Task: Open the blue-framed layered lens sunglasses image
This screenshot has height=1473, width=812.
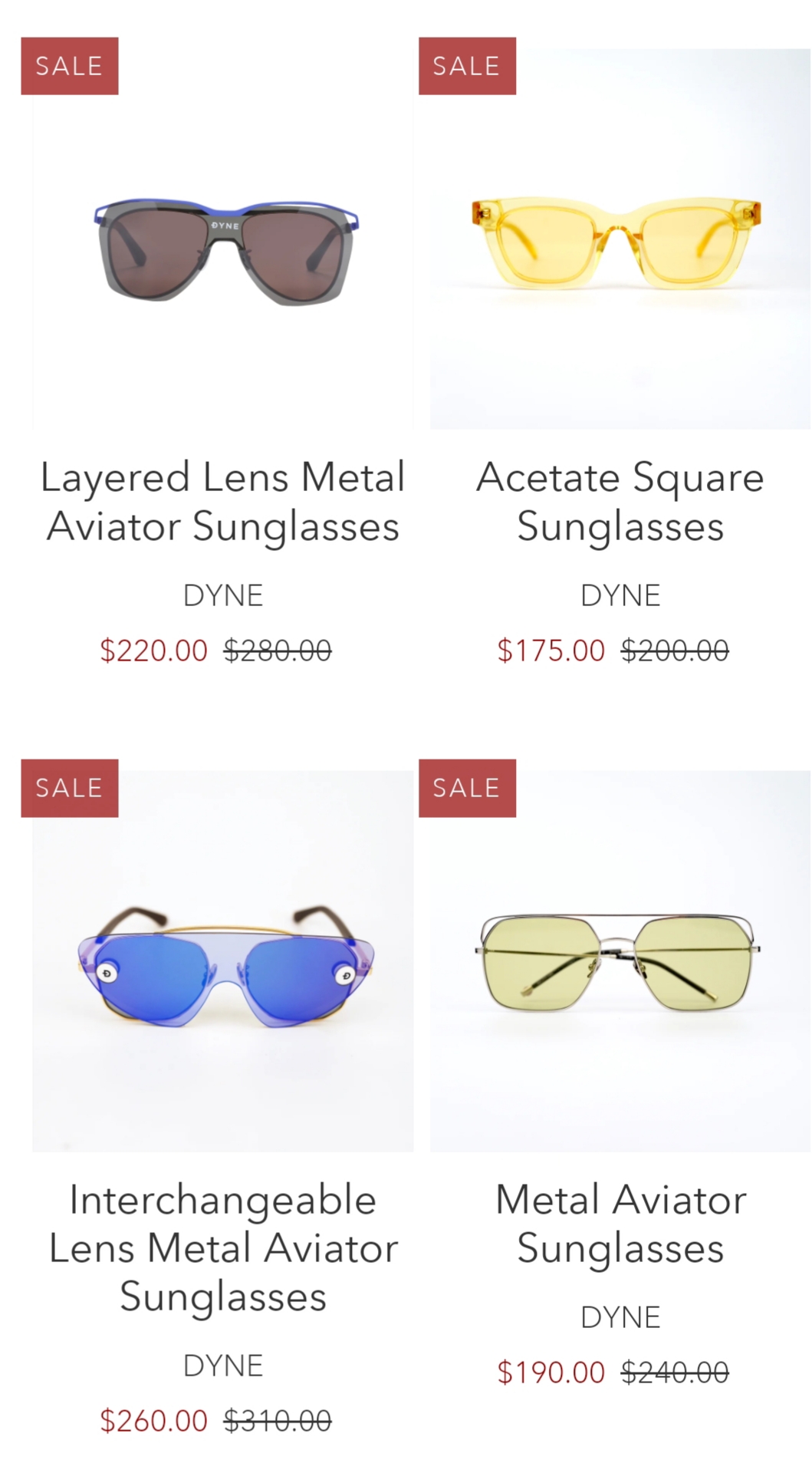Action: pos(222,239)
